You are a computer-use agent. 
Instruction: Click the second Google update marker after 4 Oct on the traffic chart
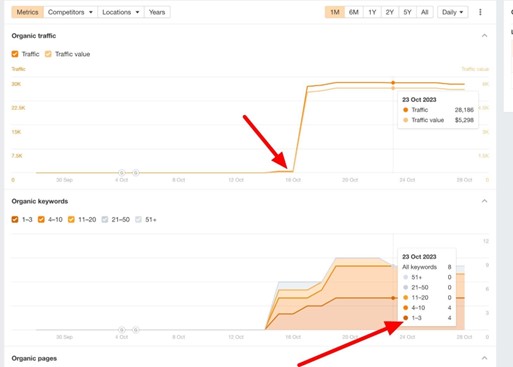pos(136,173)
